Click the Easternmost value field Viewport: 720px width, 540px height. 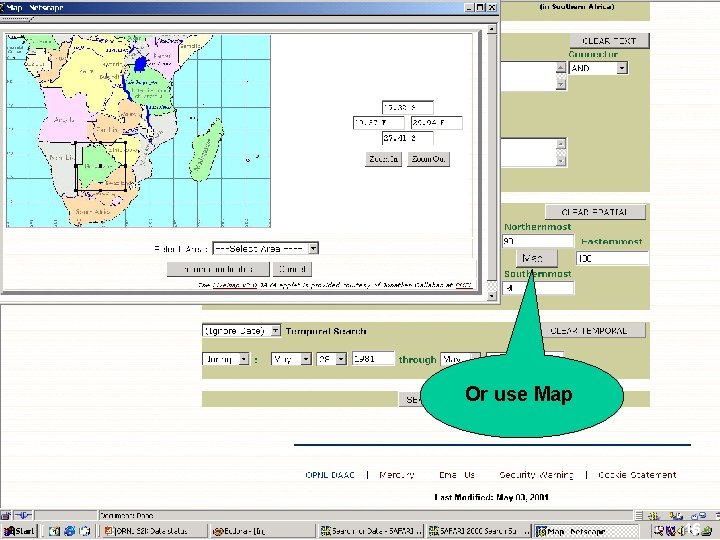pos(612,259)
